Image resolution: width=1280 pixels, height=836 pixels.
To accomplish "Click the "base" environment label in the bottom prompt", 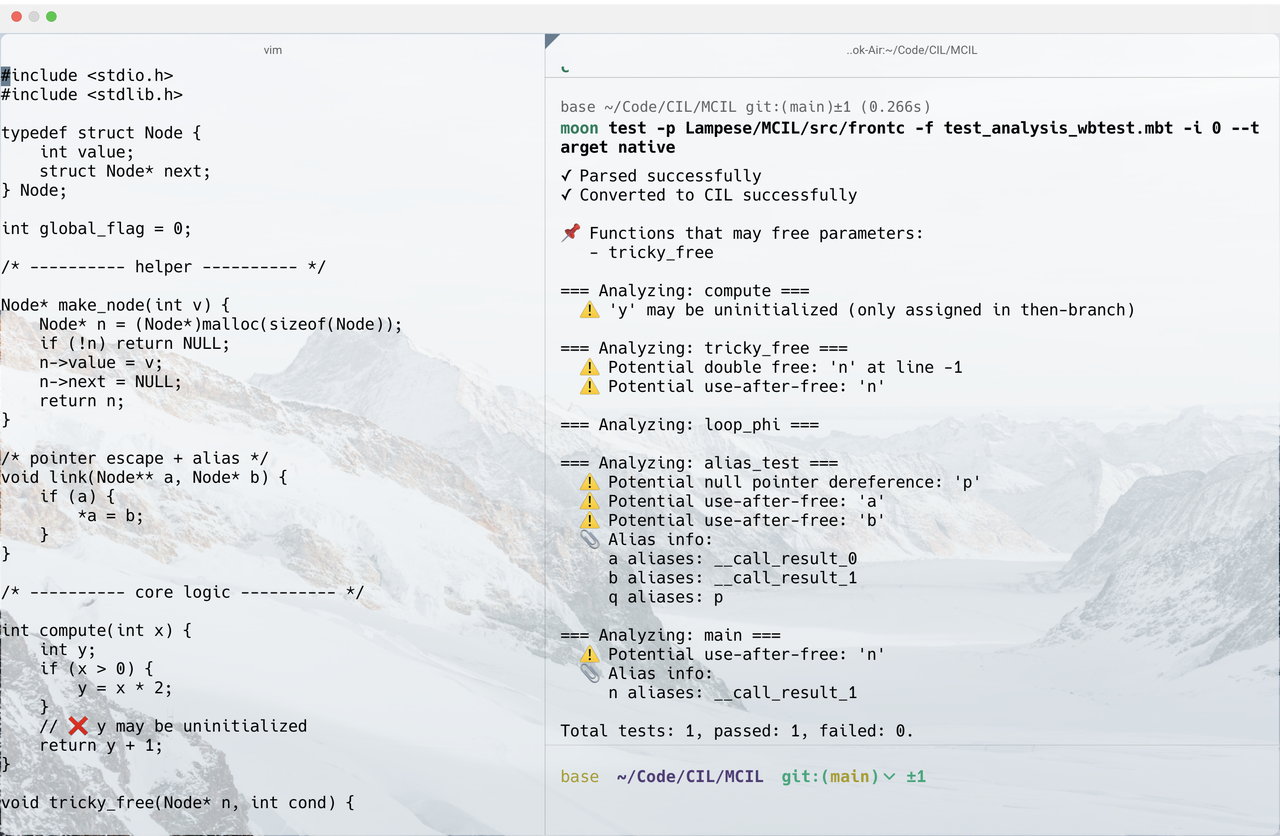I will (580, 777).
